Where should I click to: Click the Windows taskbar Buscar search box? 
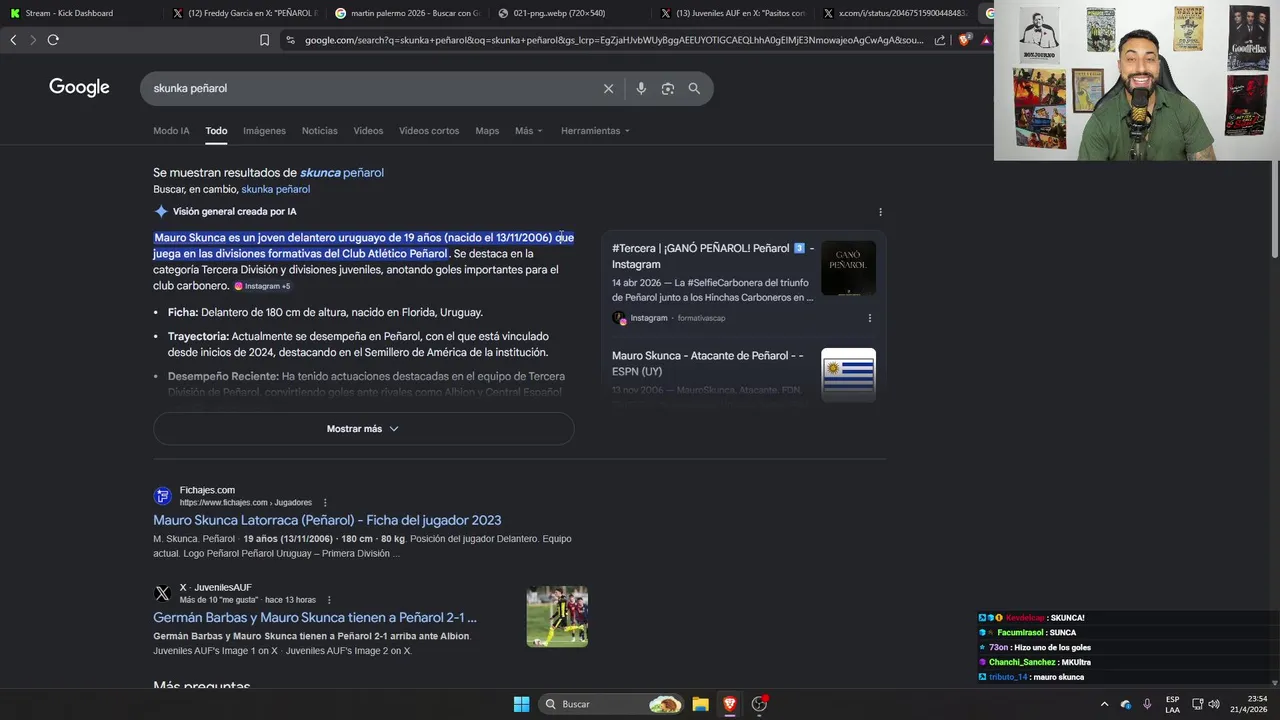tap(612, 704)
